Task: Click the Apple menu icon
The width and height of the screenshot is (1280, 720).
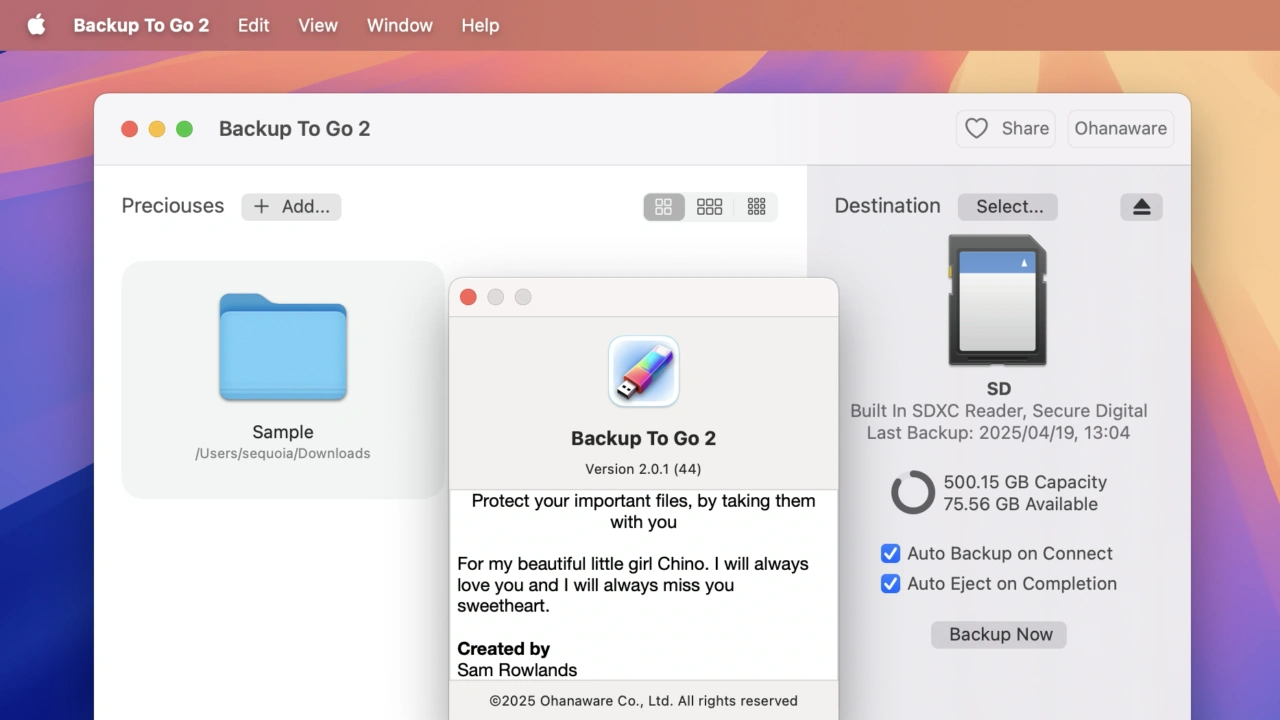Action: point(36,25)
